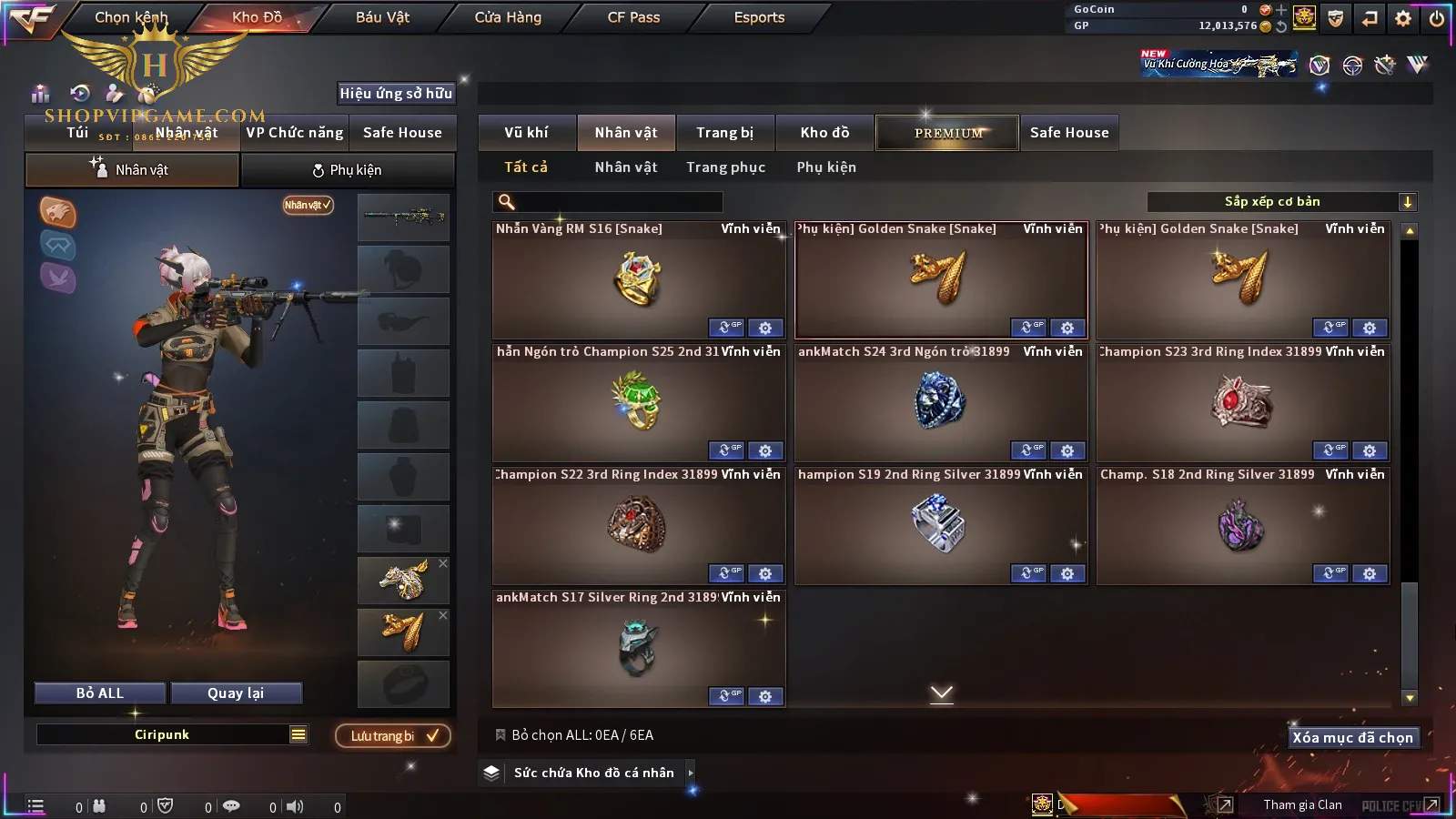Open settings gear icon in top bar

1403,18
